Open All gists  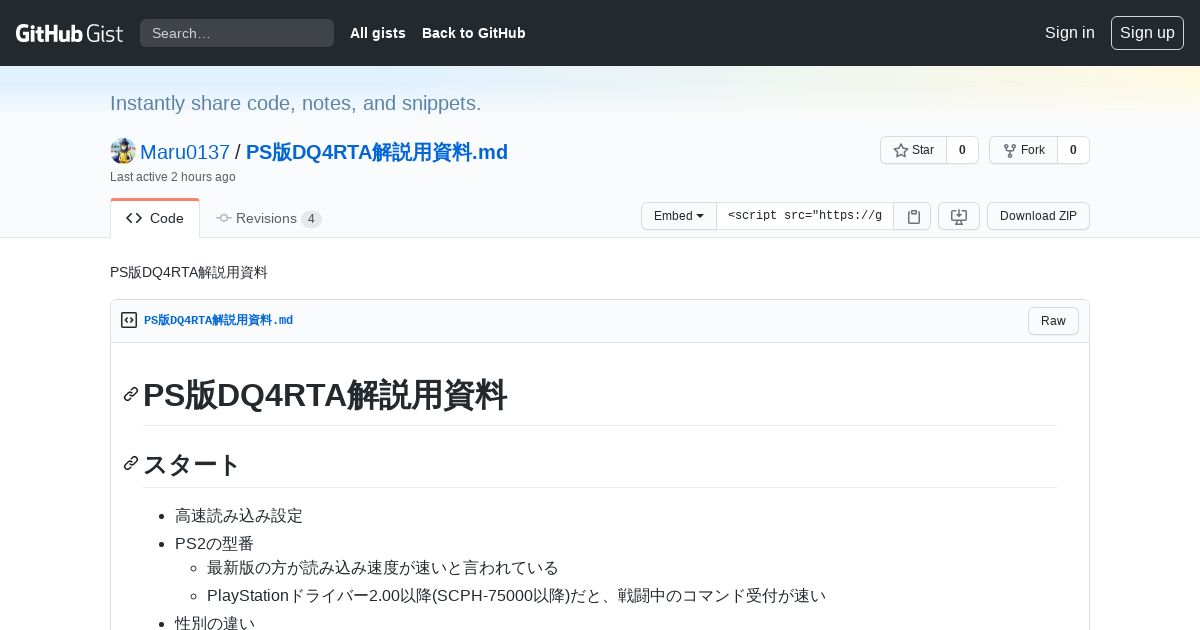coord(378,33)
